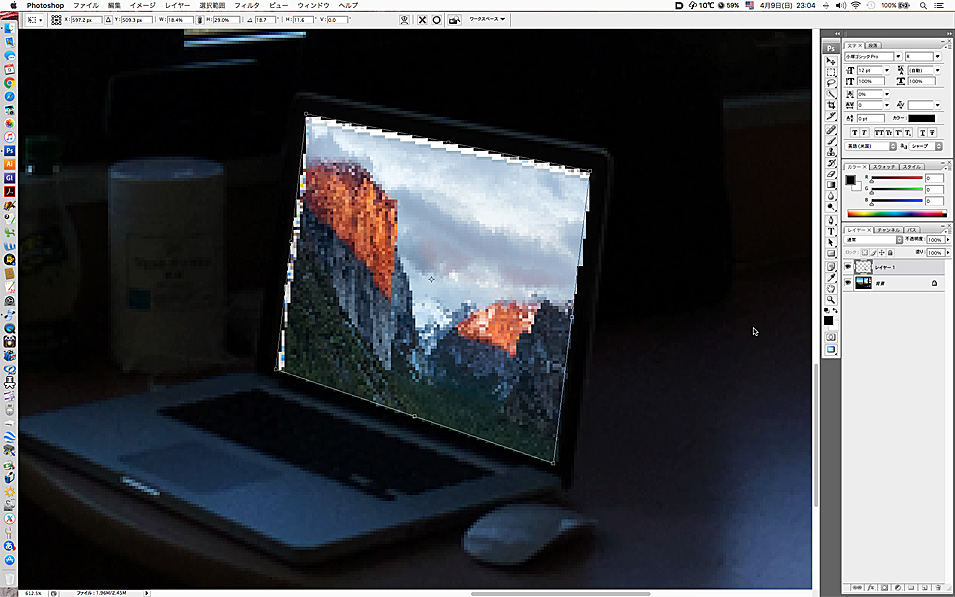Click the rotation angle input field
955x597 pixels.
click(x=266, y=19)
